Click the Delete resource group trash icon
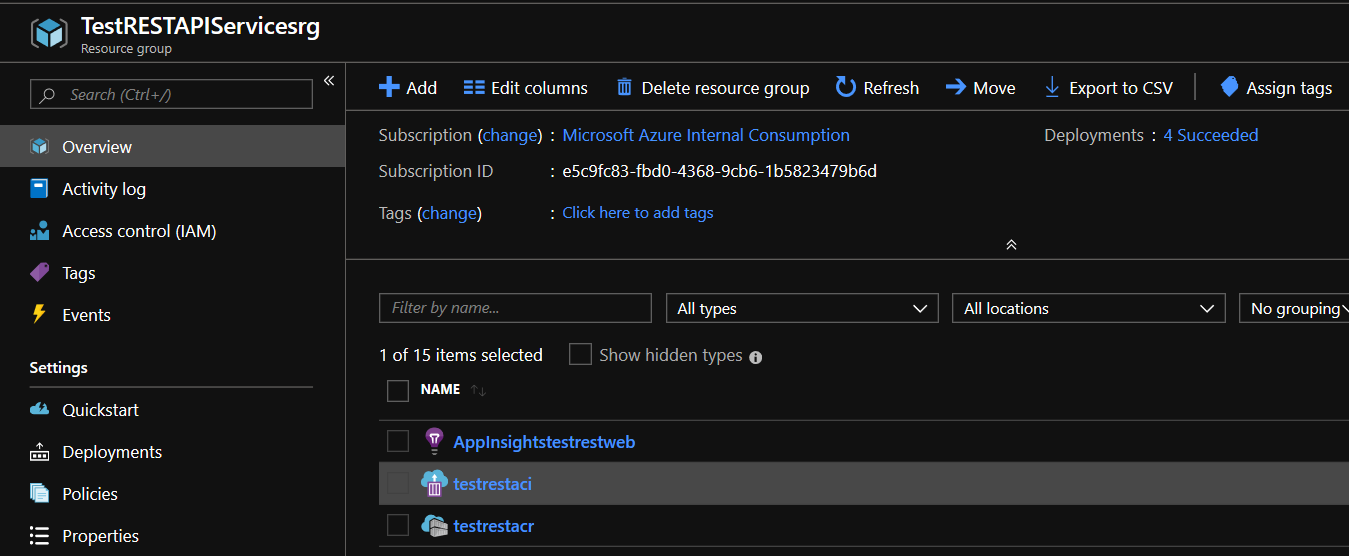Screen dimensions: 1349x556 [x=625, y=88]
